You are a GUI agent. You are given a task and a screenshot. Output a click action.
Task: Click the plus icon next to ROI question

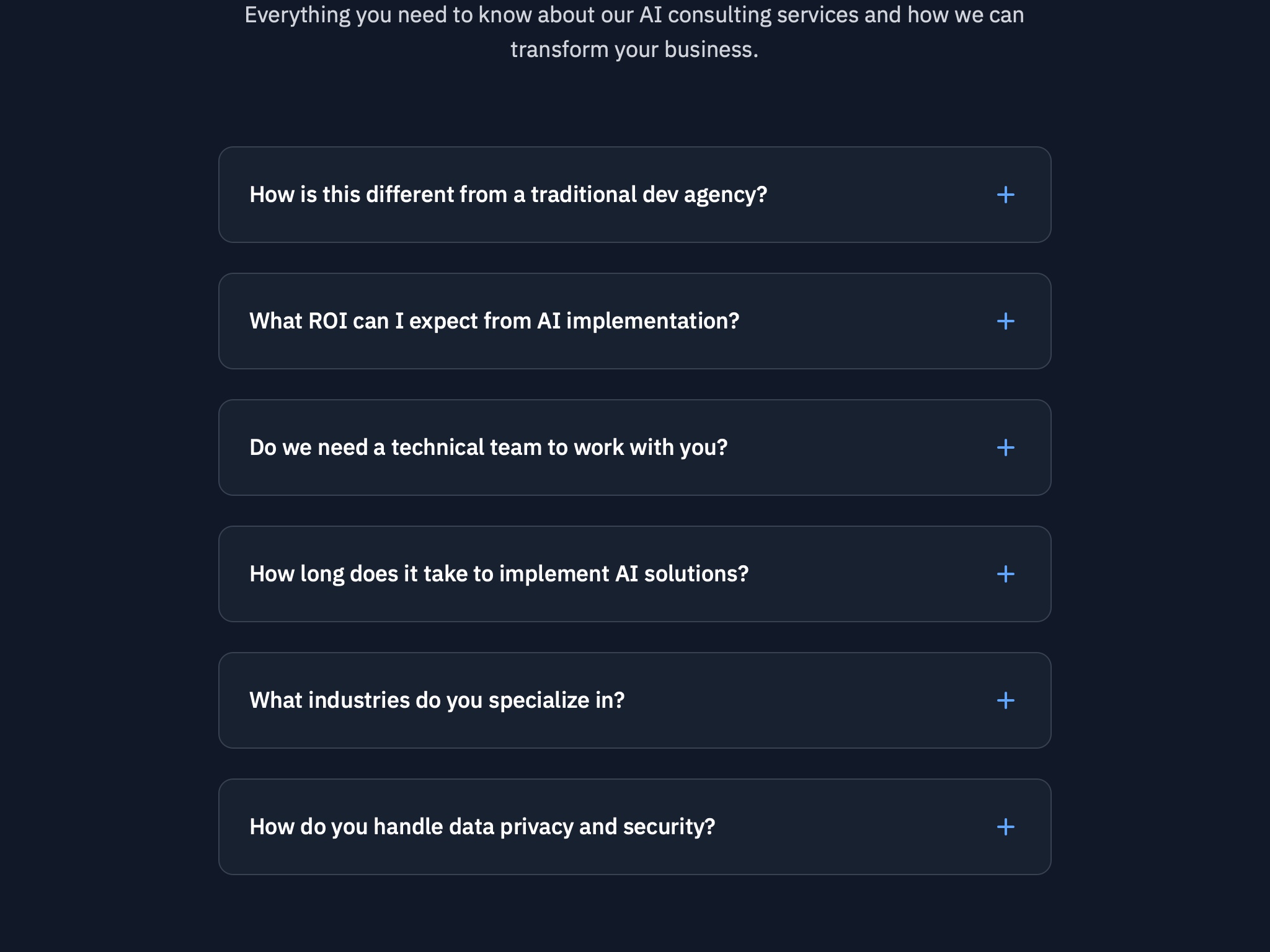(1006, 320)
